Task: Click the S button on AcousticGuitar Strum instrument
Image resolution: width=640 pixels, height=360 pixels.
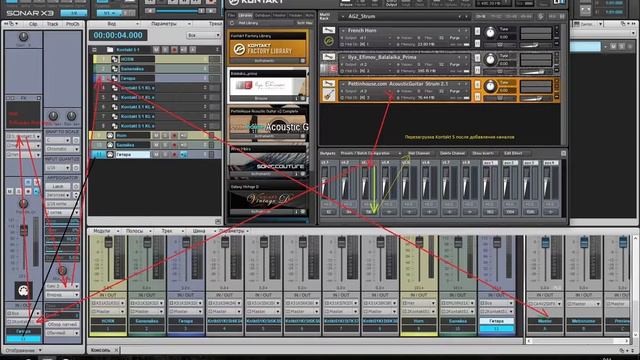Action: [x=477, y=85]
